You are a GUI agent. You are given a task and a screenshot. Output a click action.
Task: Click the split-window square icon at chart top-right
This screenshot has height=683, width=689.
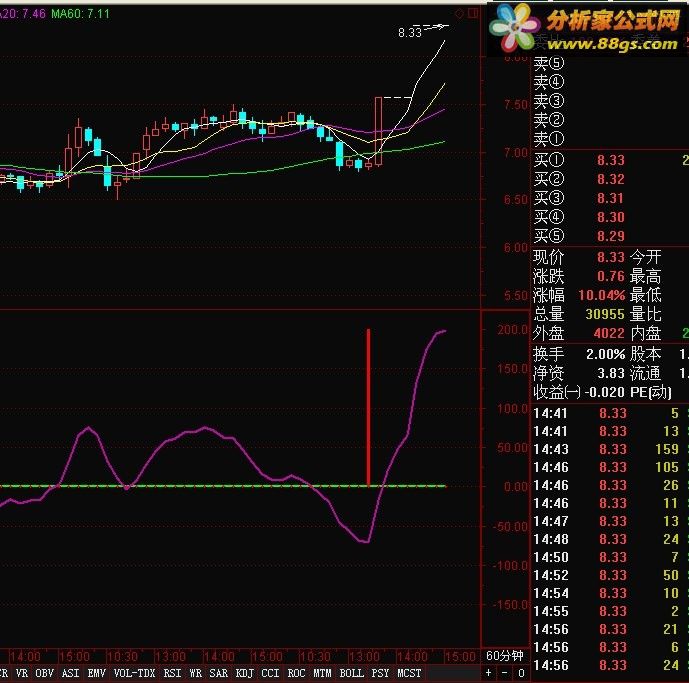click(x=473, y=14)
